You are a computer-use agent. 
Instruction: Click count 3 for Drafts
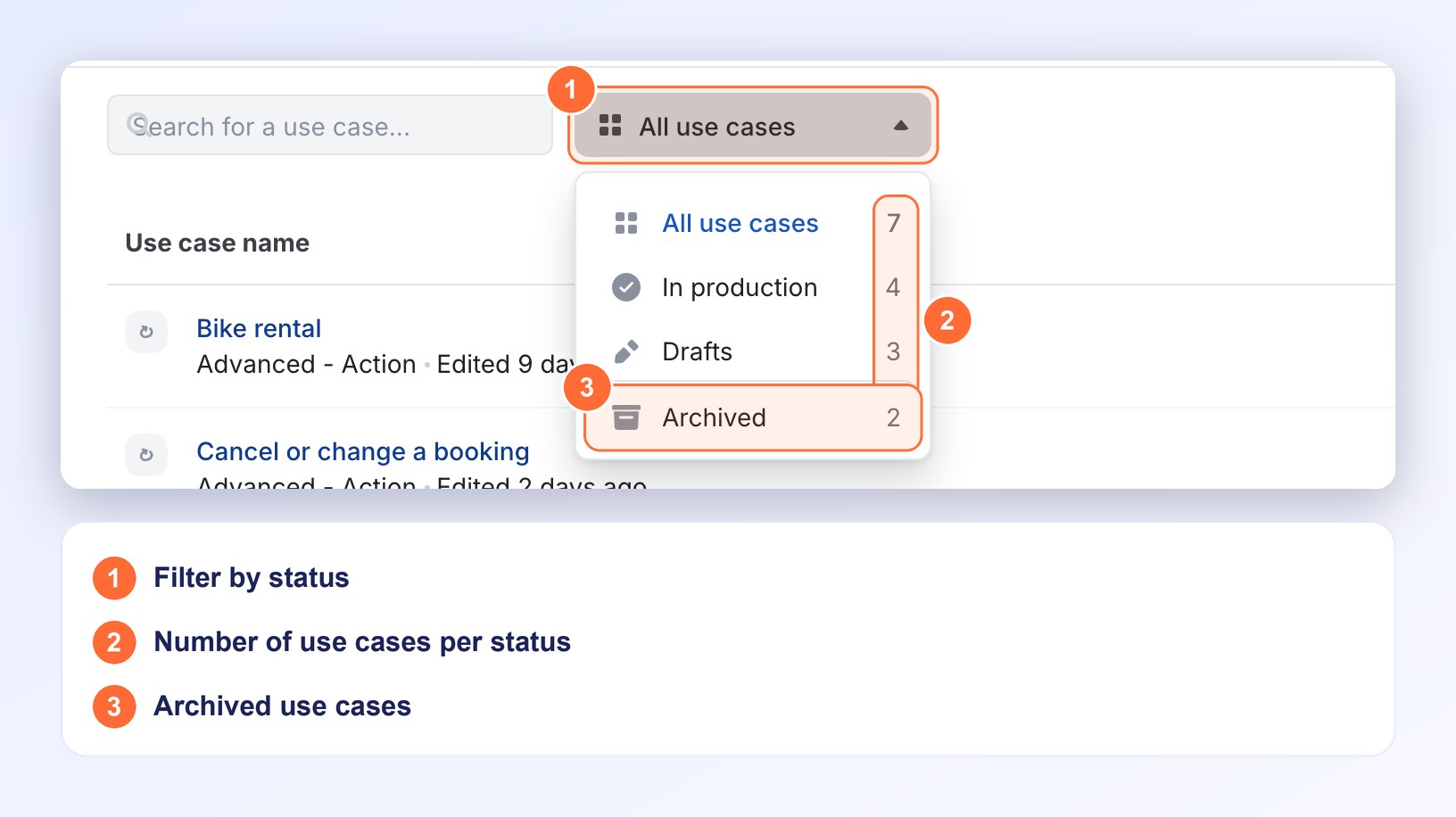893,351
